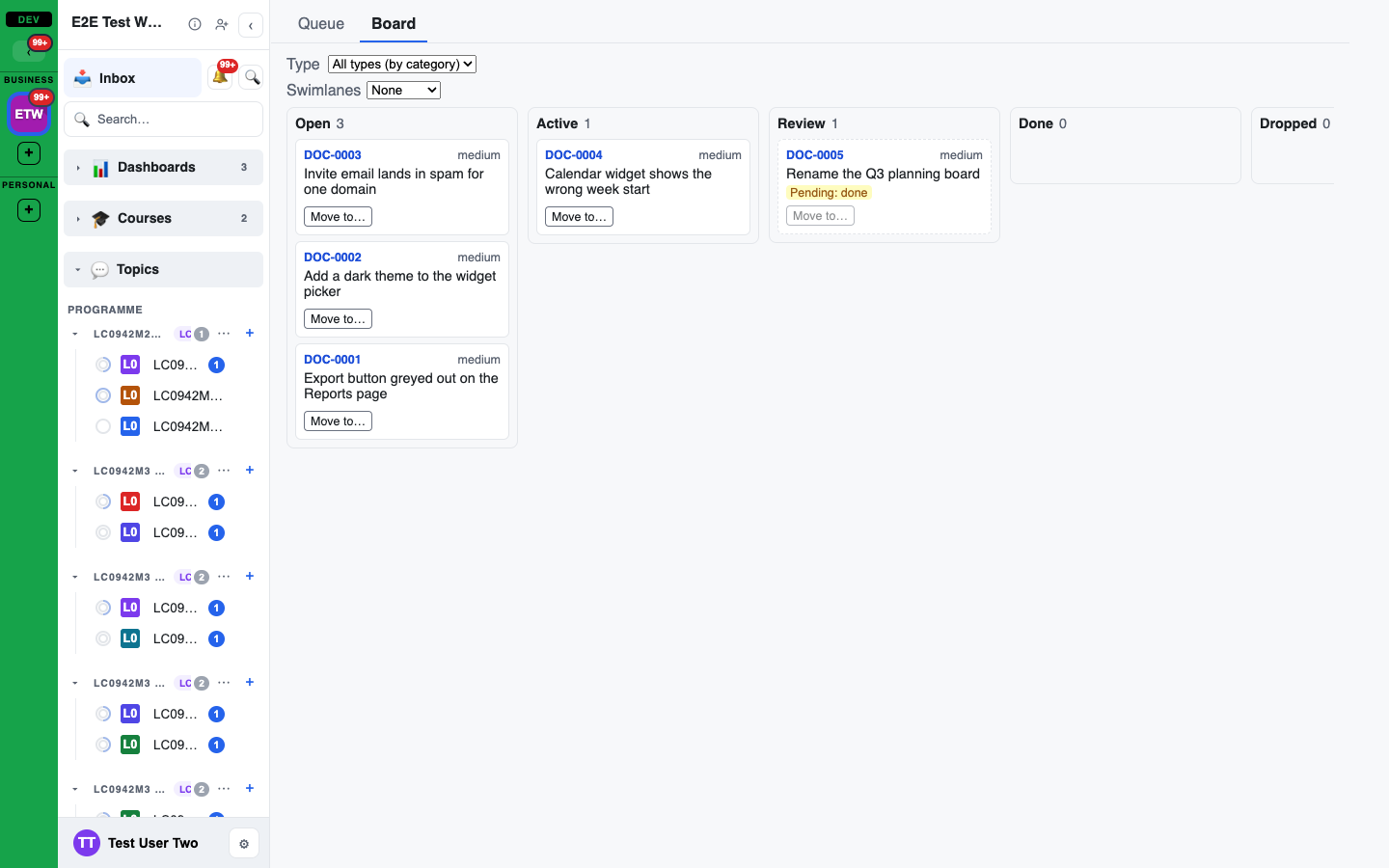
Task: Open Move to menu on DOC-0001 card
Action: click(338, 421)
